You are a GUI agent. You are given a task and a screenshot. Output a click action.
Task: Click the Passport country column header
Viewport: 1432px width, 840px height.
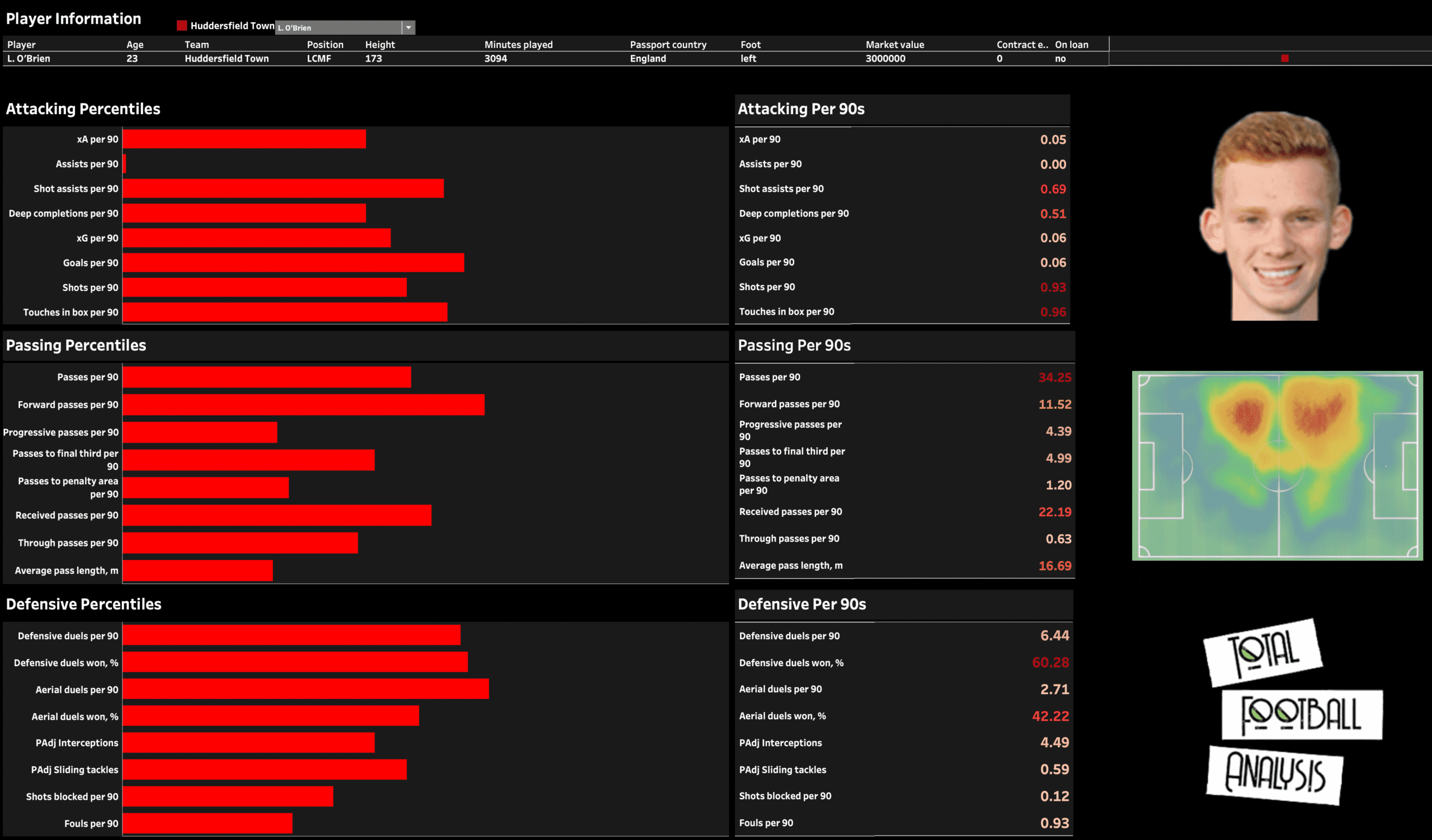coord(668,44)
